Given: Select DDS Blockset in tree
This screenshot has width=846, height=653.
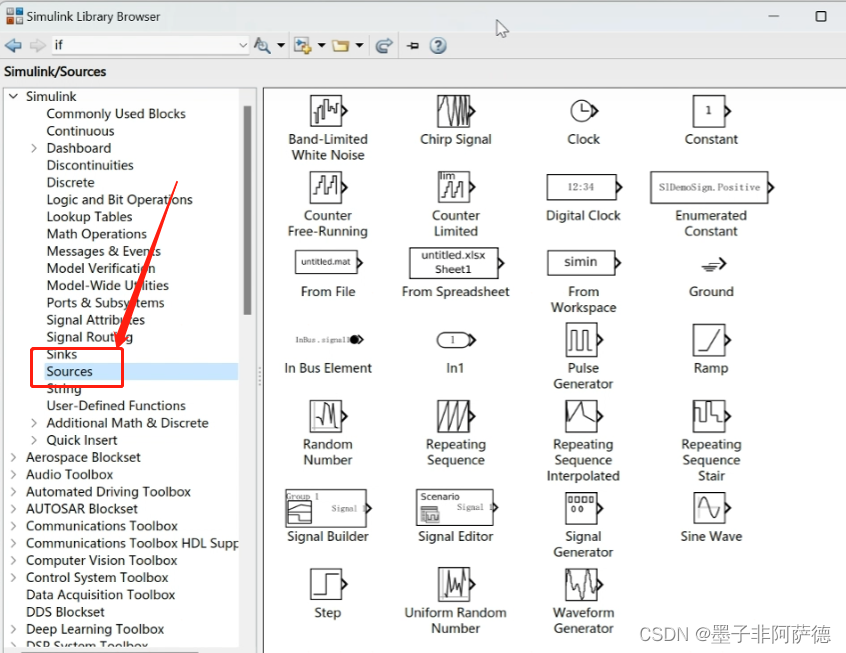Looking at the screenshot, I should click(65, 612).
